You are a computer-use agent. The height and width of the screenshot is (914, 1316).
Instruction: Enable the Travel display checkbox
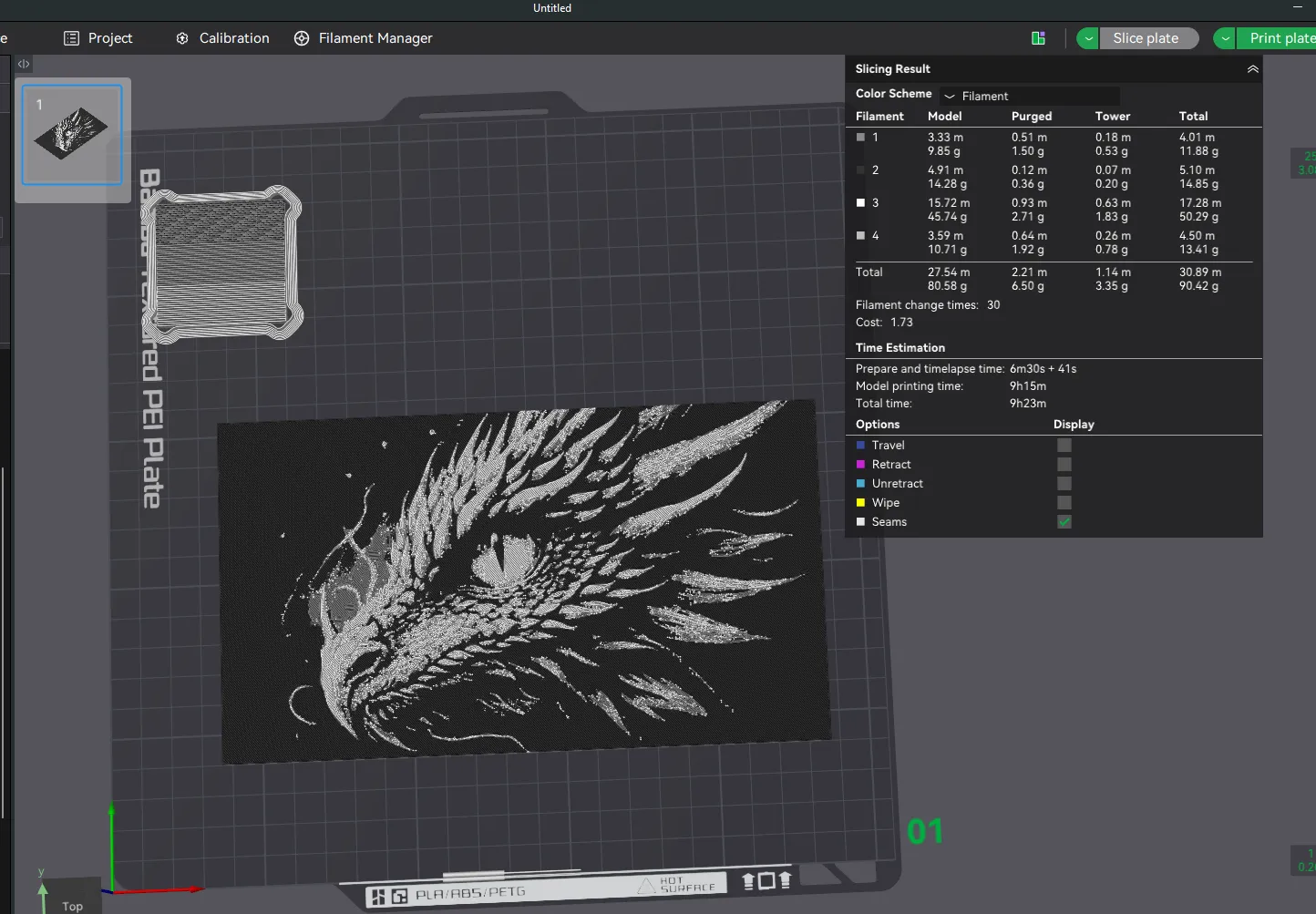pyautogui.click(x=1064, y=446)
